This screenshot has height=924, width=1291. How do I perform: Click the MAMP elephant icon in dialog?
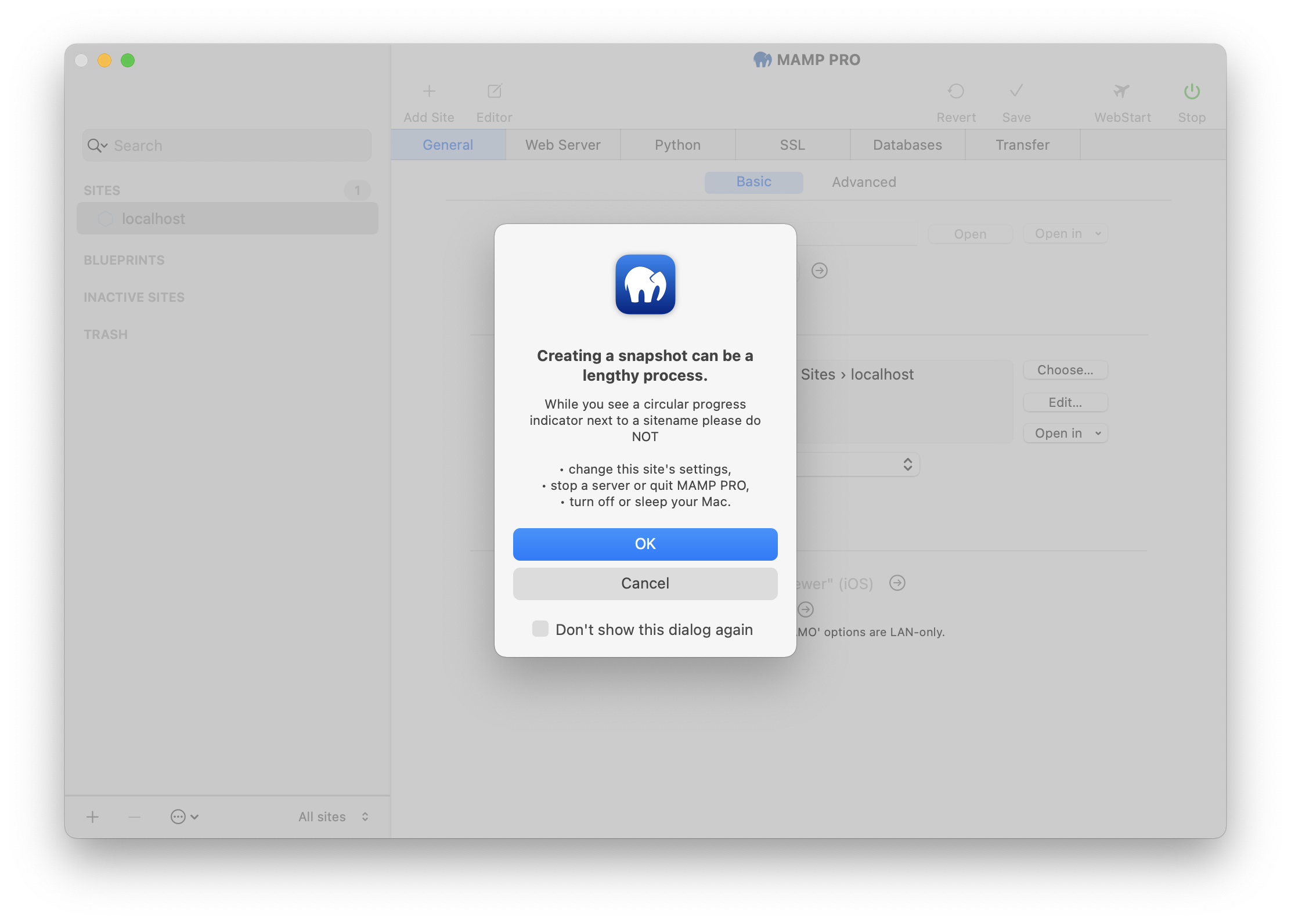(645, 284)
